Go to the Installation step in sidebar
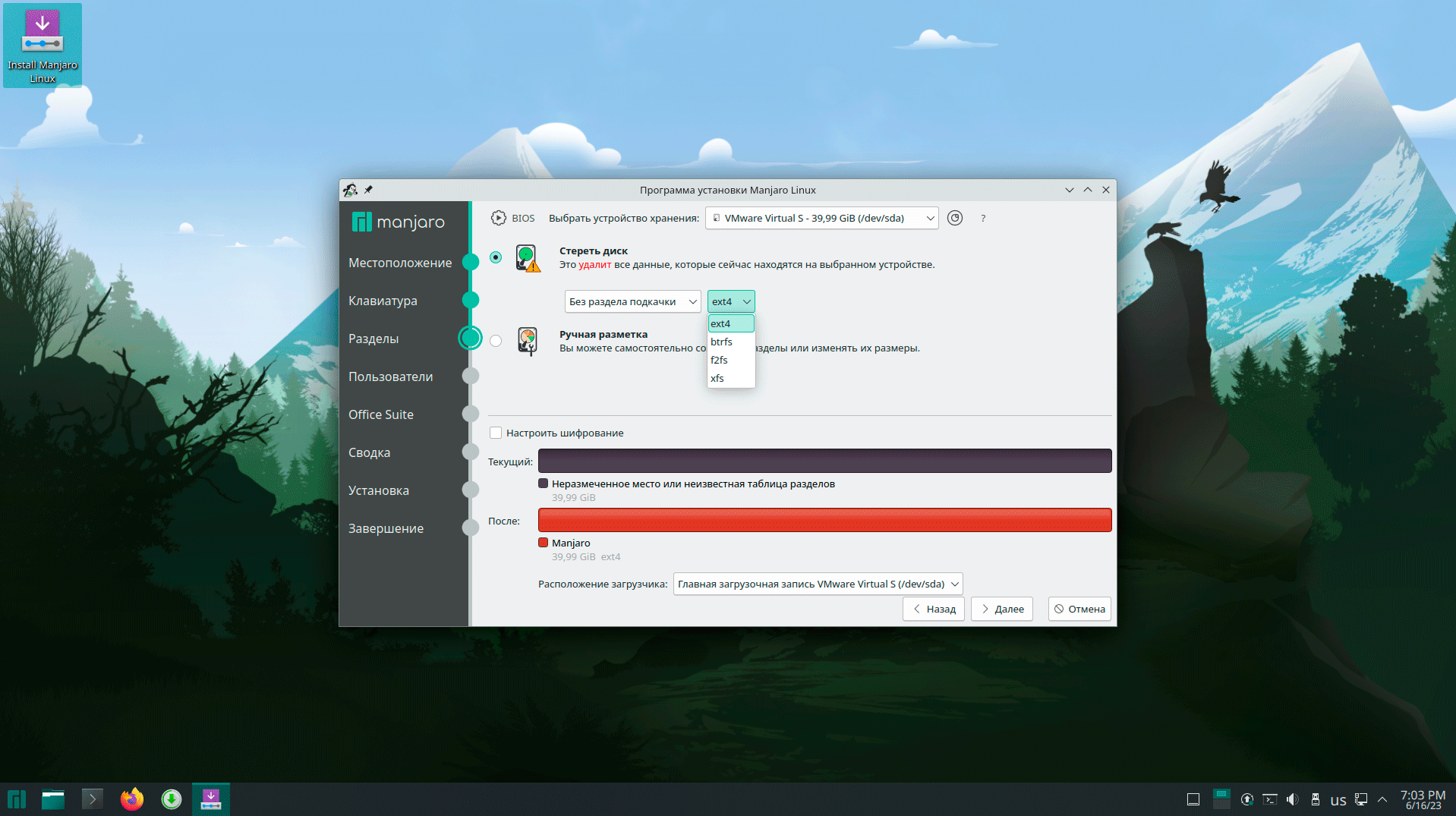Image resolution: width=1456 pixels, height=816 pixels. point(379,490)
